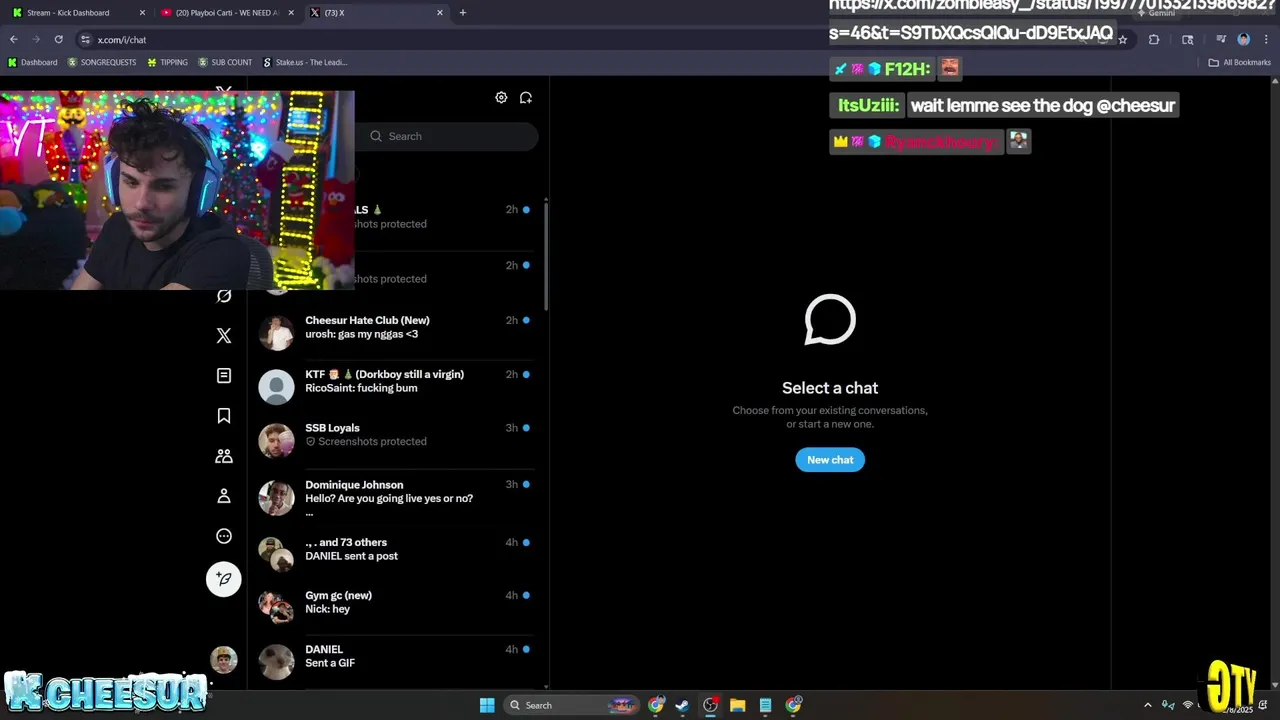
Task: Open the Dashboard bookmark
Action: (33, 62)
